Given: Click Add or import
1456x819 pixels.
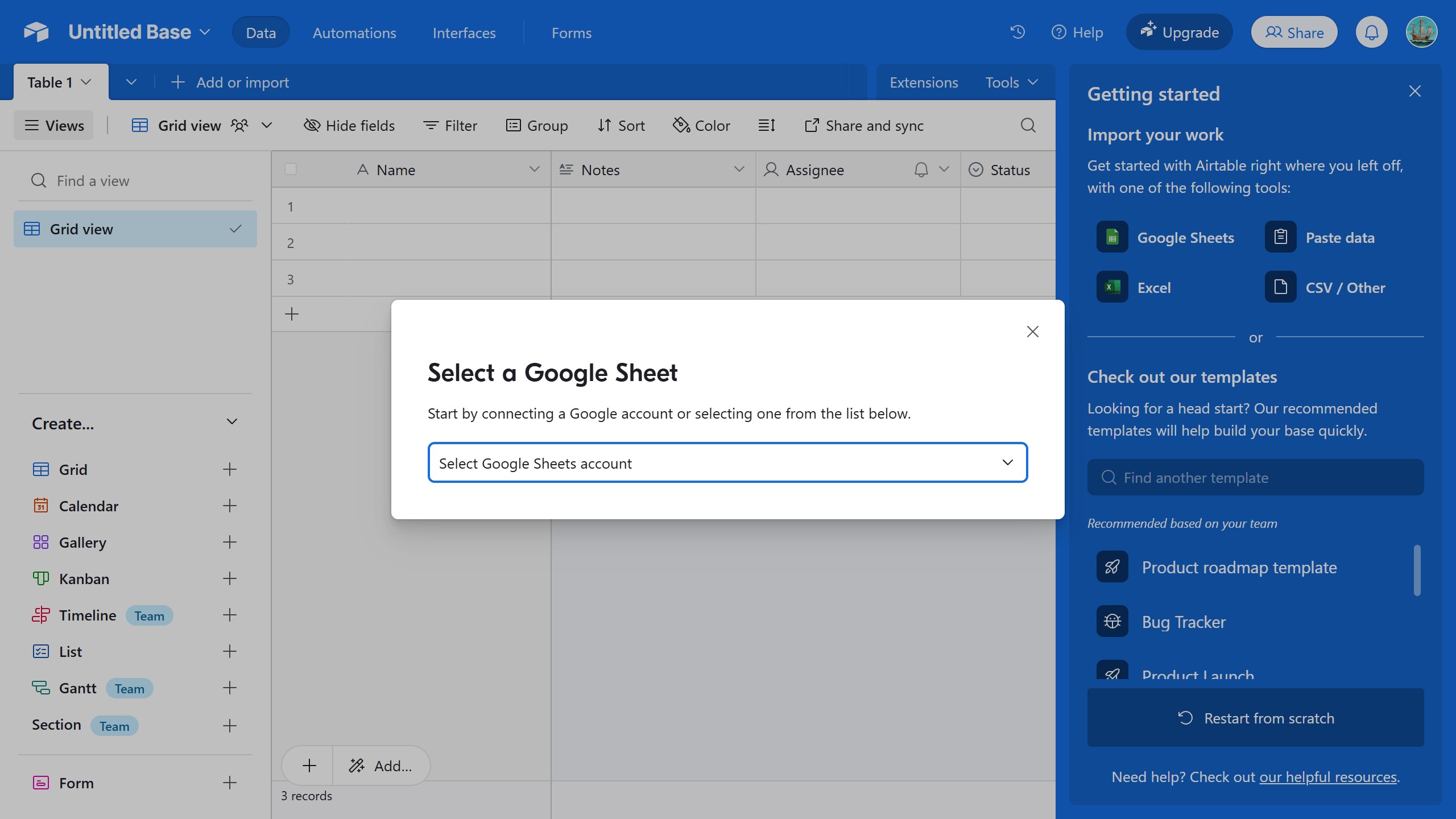Looking at the screenshot, I should [x=230, y=82].
